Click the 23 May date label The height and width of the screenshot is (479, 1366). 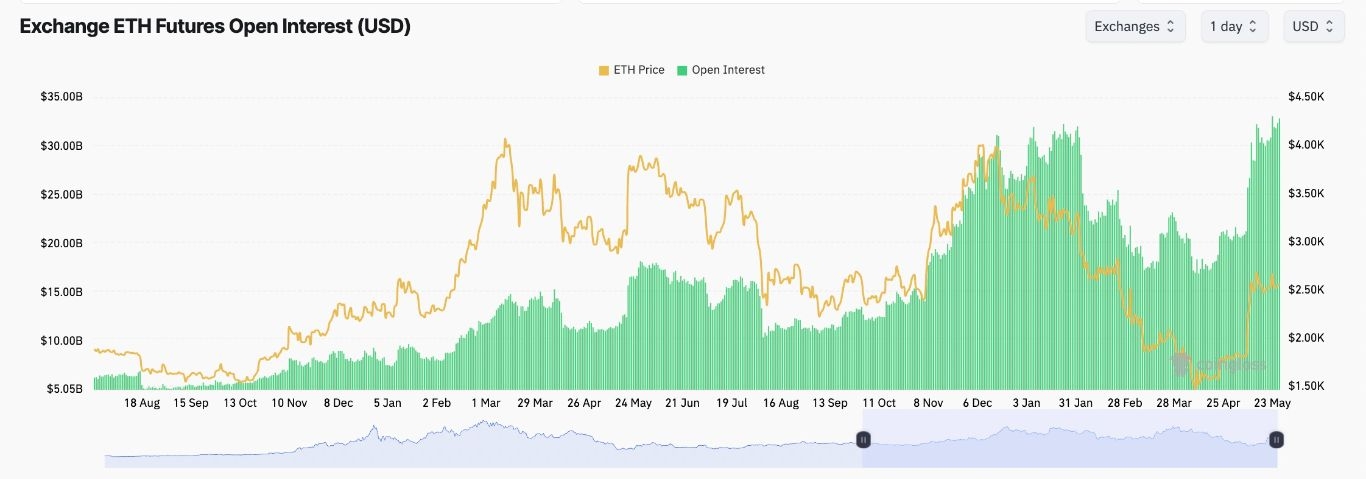tap(1271, 403)
